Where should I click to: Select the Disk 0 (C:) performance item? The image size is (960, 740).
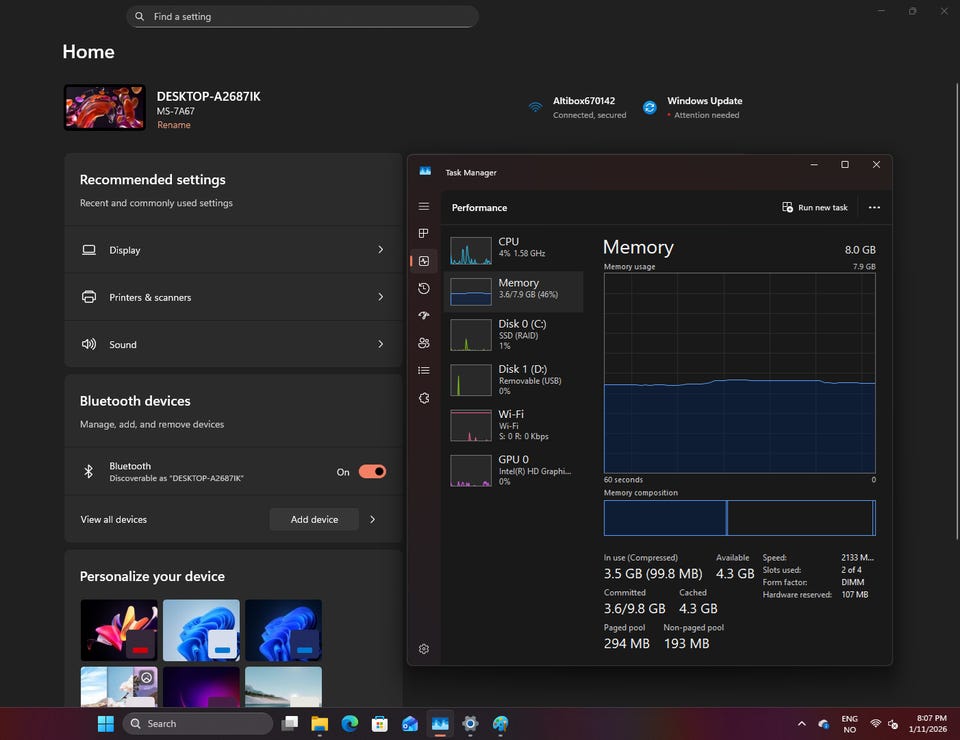tap(513, 334)
